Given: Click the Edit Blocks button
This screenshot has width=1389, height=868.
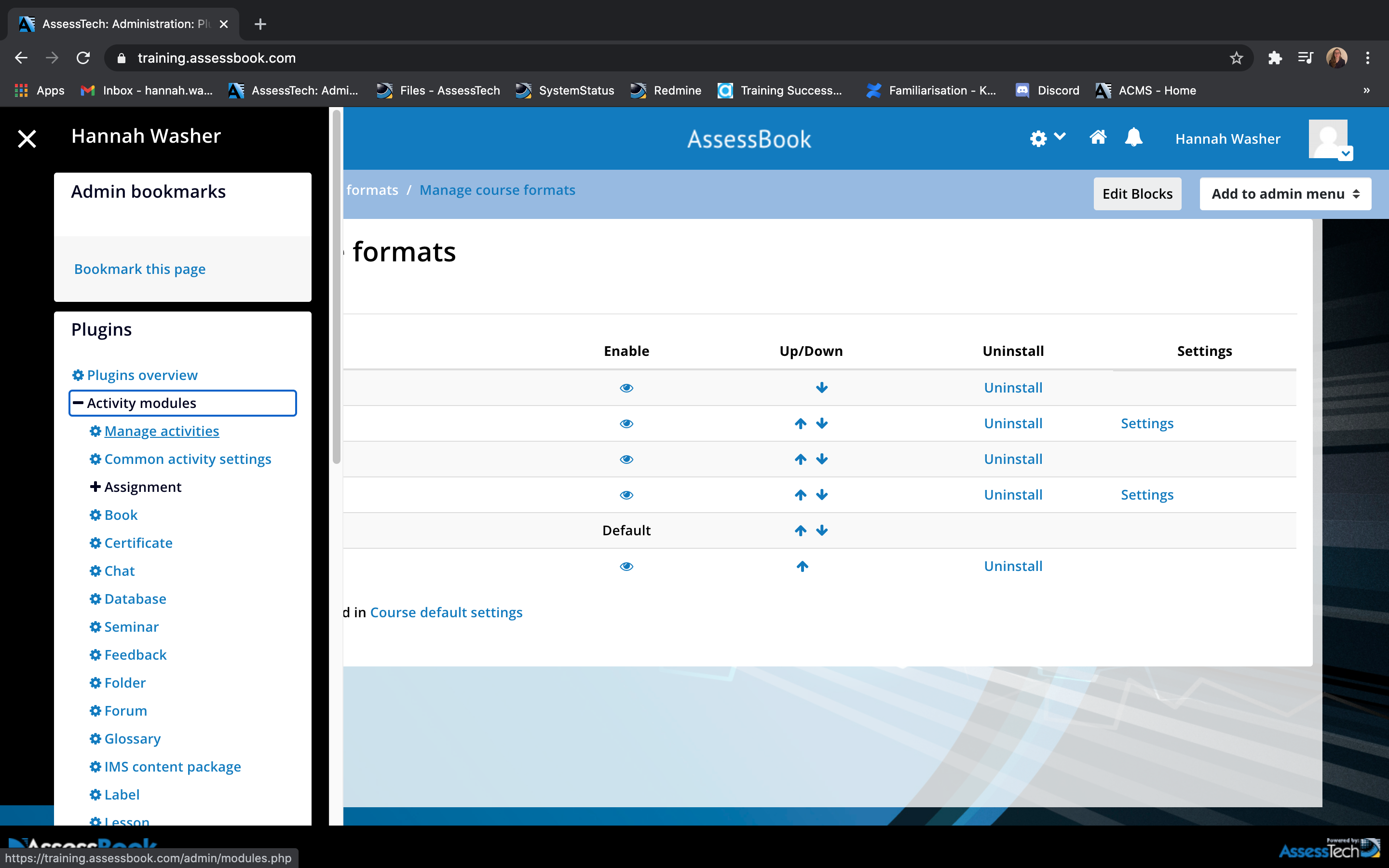Looking at the screenshot, I should coord(1137,194).
